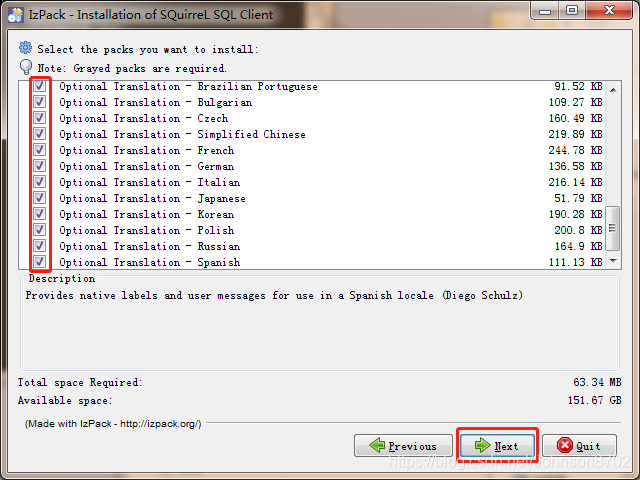Select the 'Optional Translation - Czech' row text
Screen dimensions: 640x480
(x=144, y=118)
